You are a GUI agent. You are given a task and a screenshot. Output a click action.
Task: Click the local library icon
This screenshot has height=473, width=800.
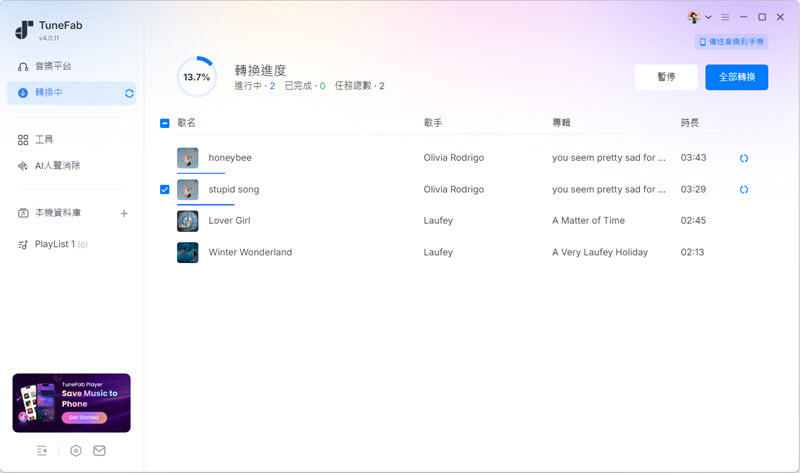23,213
